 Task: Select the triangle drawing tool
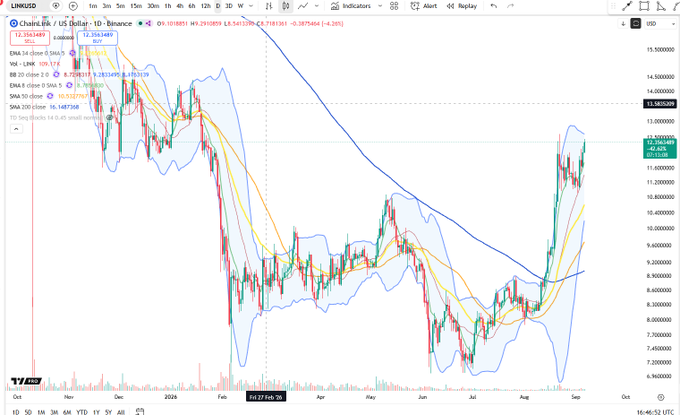click(x=660, y=6)
